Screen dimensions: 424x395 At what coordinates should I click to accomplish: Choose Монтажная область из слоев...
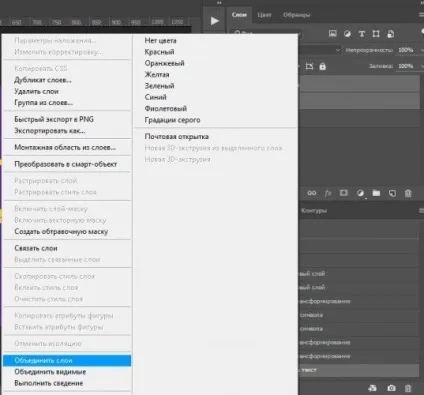click(x=65, y=147)
